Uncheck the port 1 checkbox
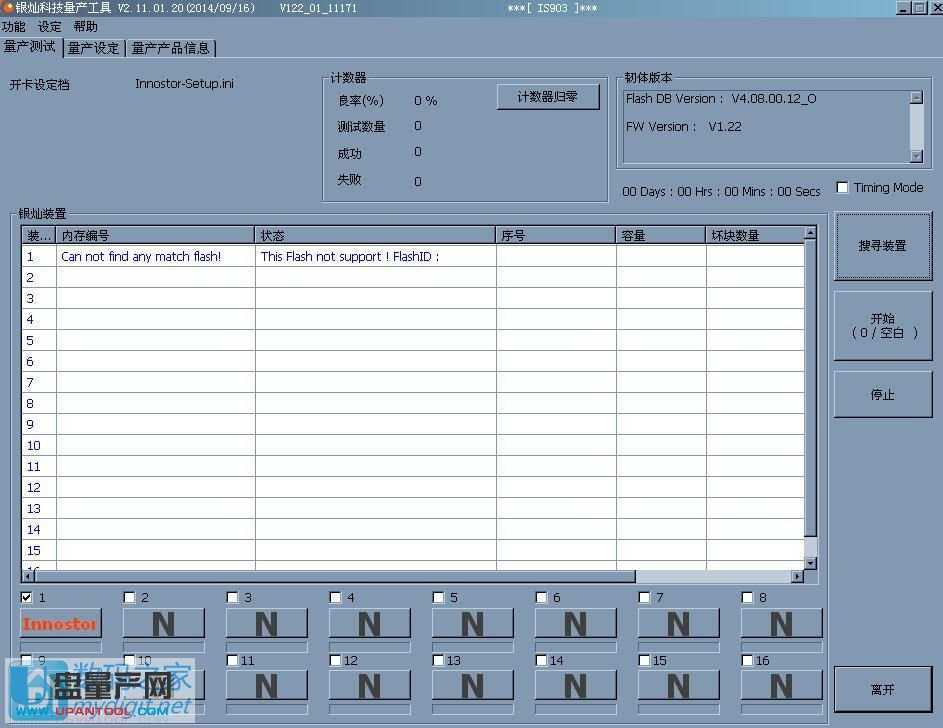This screenshot has height=728, width=943. pyautogui.click(x=25, y=597)
